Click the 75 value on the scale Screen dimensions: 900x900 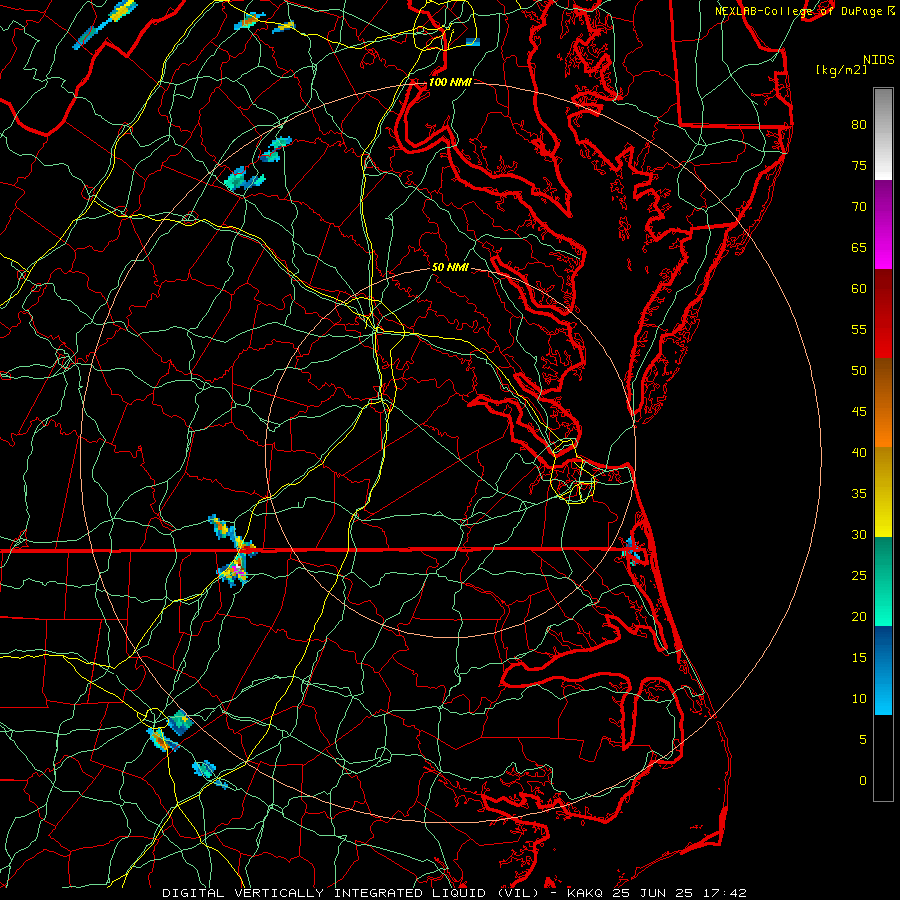click(859, 165)
